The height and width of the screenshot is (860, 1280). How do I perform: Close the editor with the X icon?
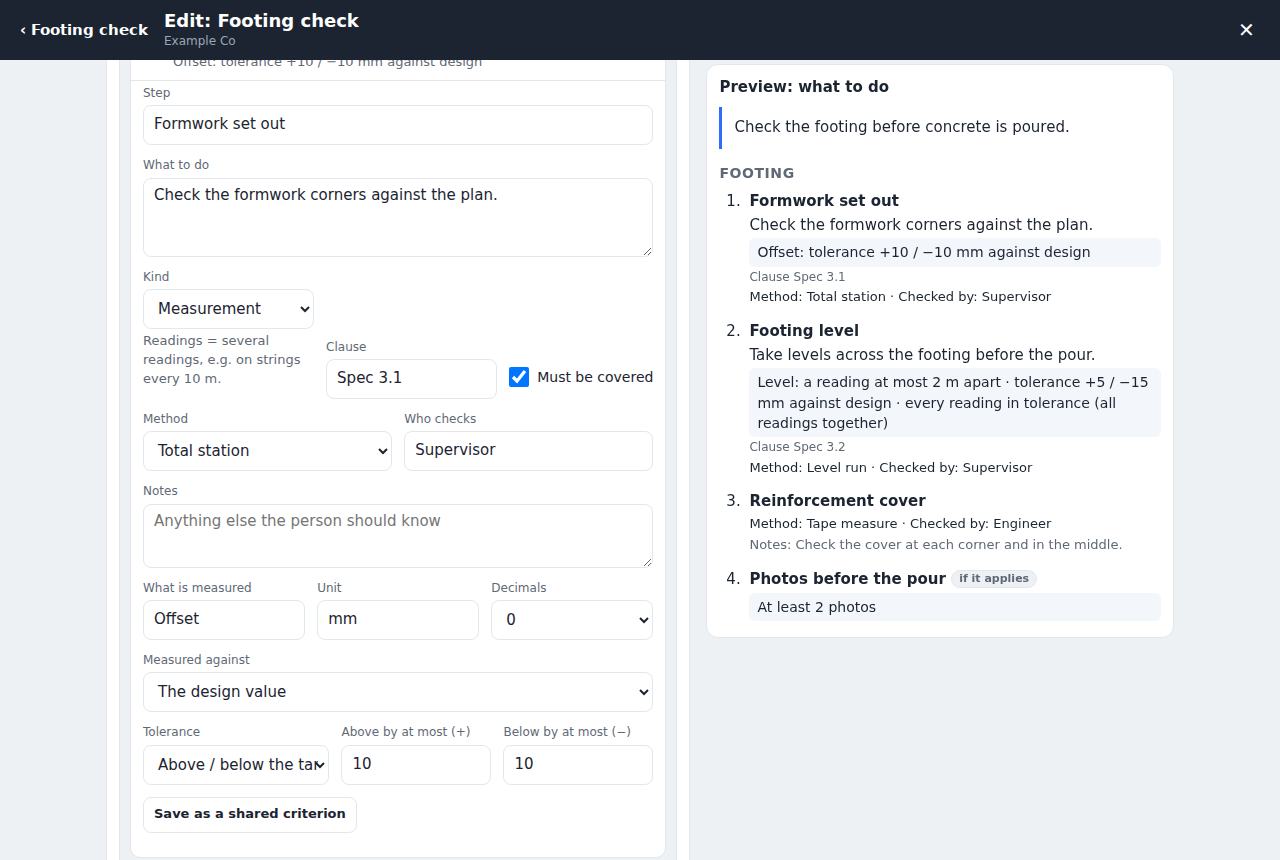pyautogui.click(x=1246, y=30)
